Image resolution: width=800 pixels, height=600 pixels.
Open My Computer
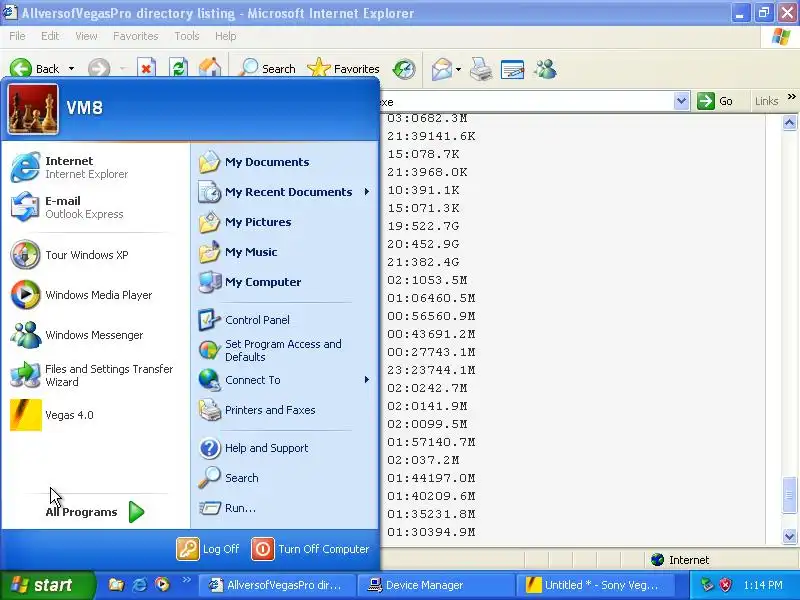point(285,282)
